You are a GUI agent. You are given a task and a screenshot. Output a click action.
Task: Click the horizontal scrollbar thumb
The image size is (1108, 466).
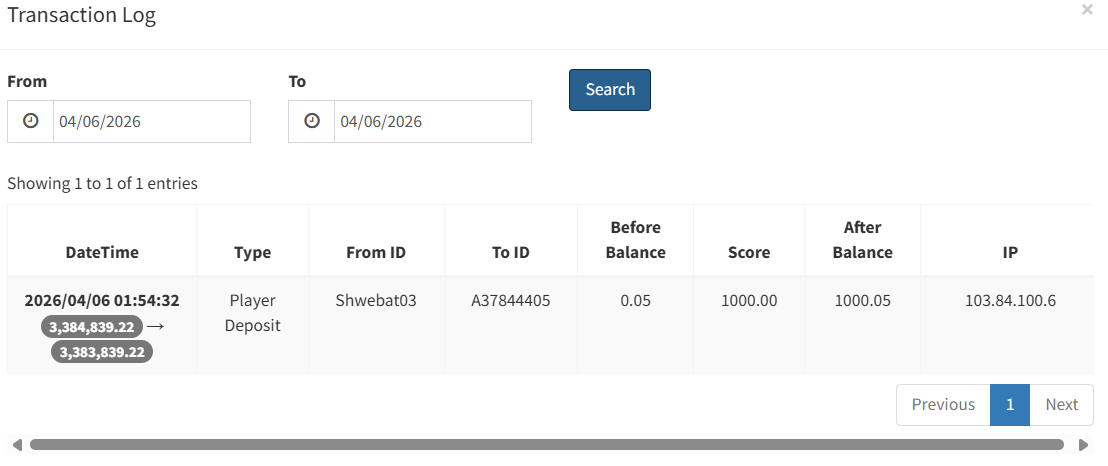[x=546, y=445]
